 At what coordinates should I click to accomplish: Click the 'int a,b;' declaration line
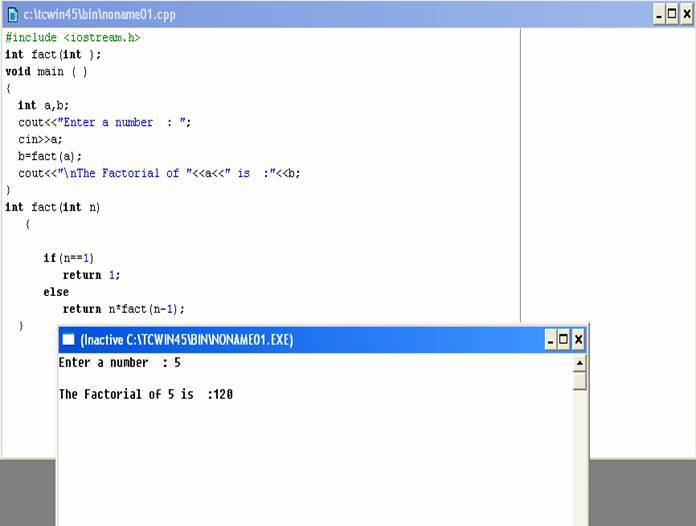(44, 106)
